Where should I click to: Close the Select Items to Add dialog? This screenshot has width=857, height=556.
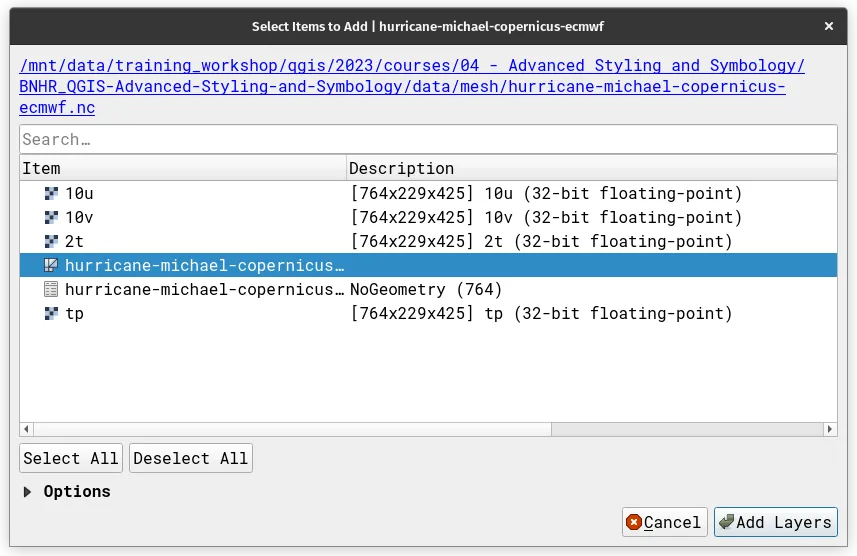point(829,26)
